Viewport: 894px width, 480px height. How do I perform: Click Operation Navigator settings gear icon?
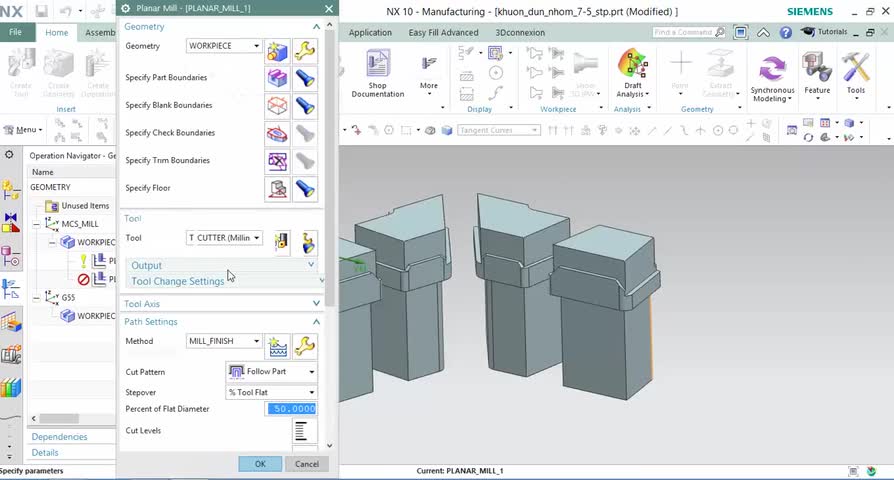point(9,155)
